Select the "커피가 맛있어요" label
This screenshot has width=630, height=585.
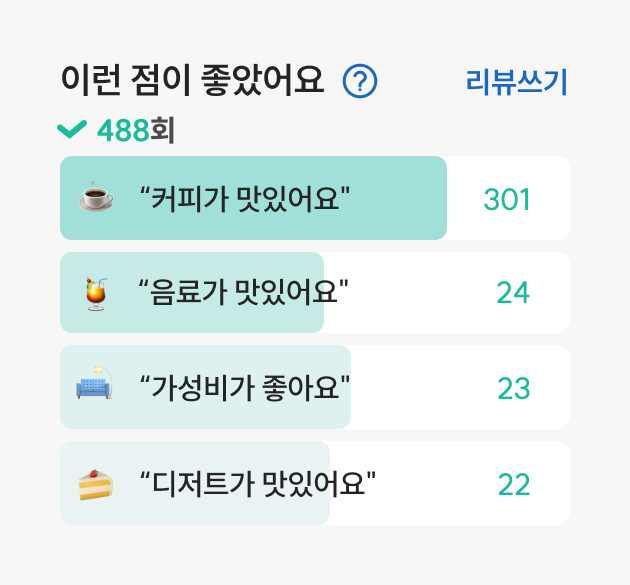tap(245, 198)
